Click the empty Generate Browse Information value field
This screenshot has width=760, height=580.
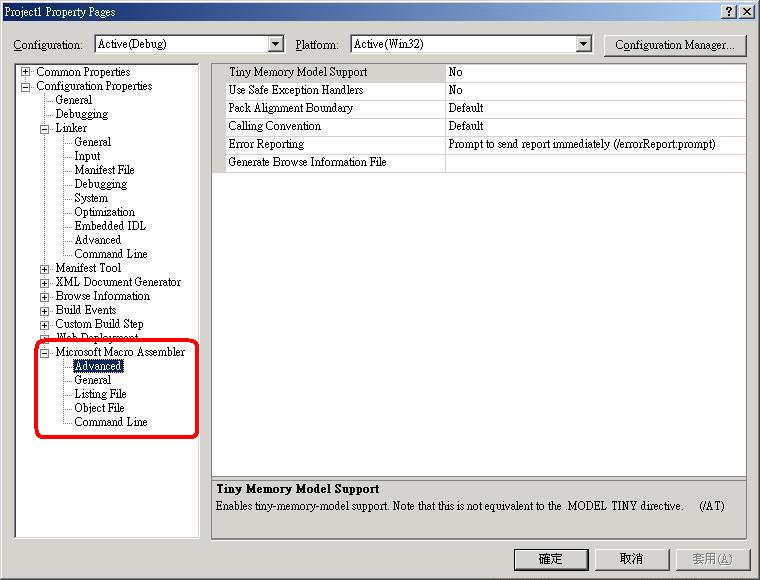pyautogui.click(x=596, y=162)
